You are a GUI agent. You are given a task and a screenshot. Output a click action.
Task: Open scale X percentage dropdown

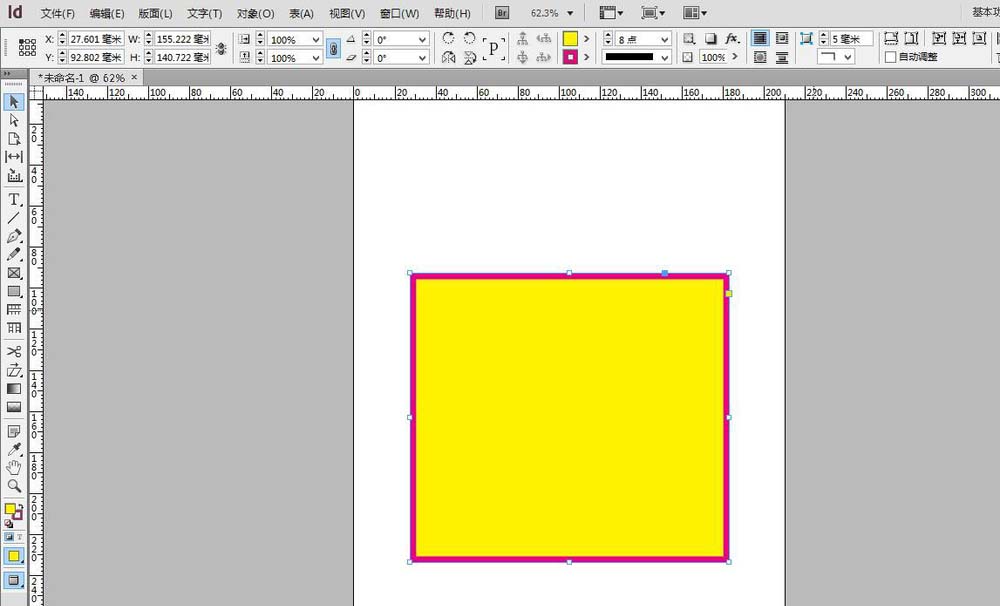click(x=316, y=40)
